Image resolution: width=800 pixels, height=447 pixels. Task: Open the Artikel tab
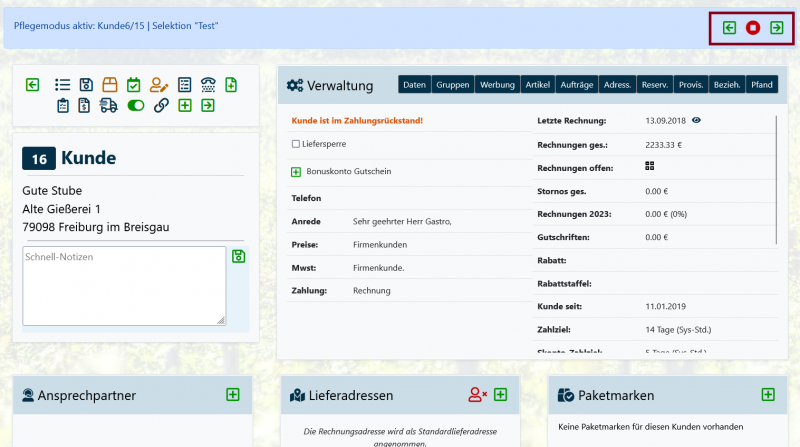[x=537, y=85]
